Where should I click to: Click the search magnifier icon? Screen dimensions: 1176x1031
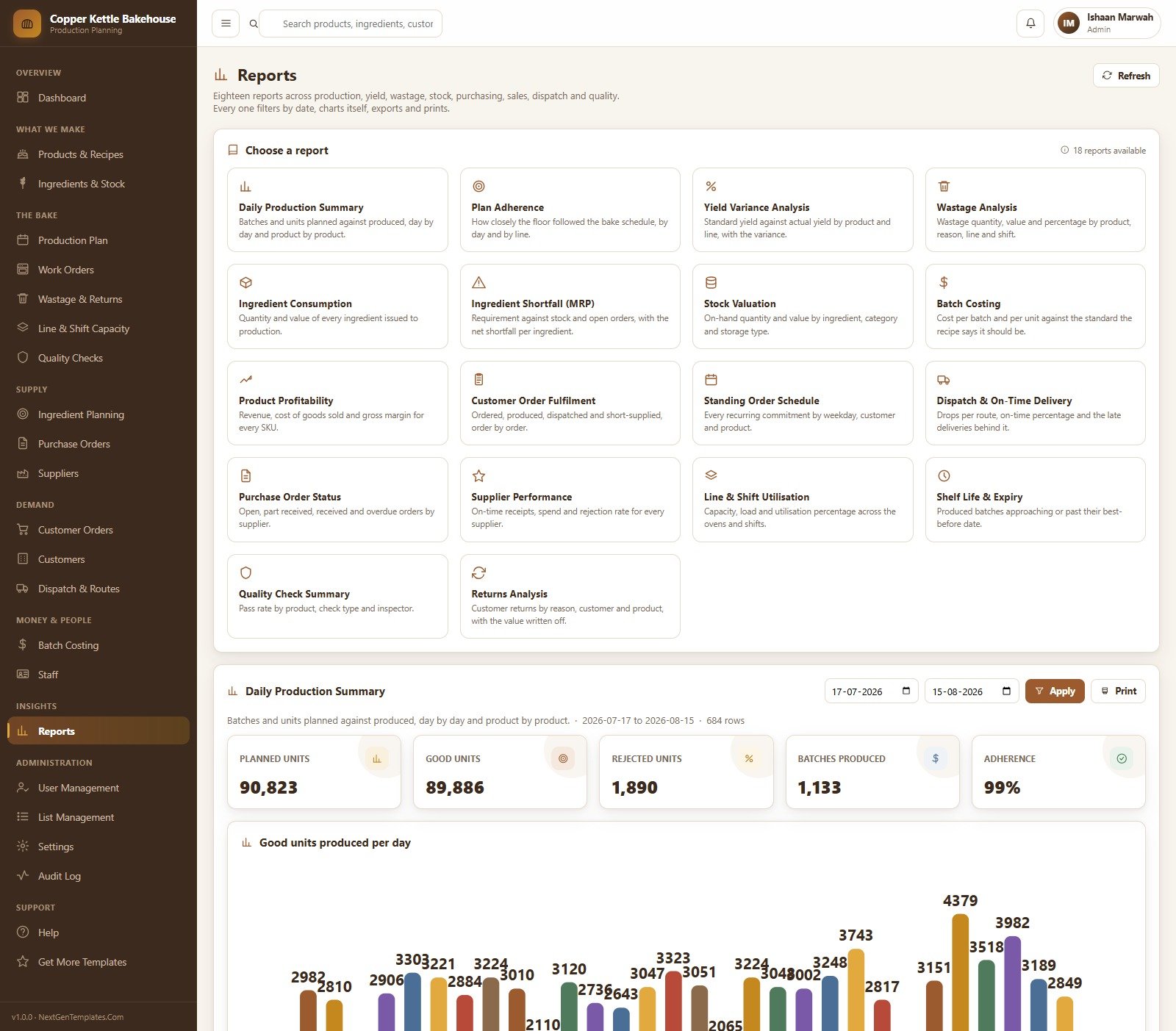pos(254,24)
